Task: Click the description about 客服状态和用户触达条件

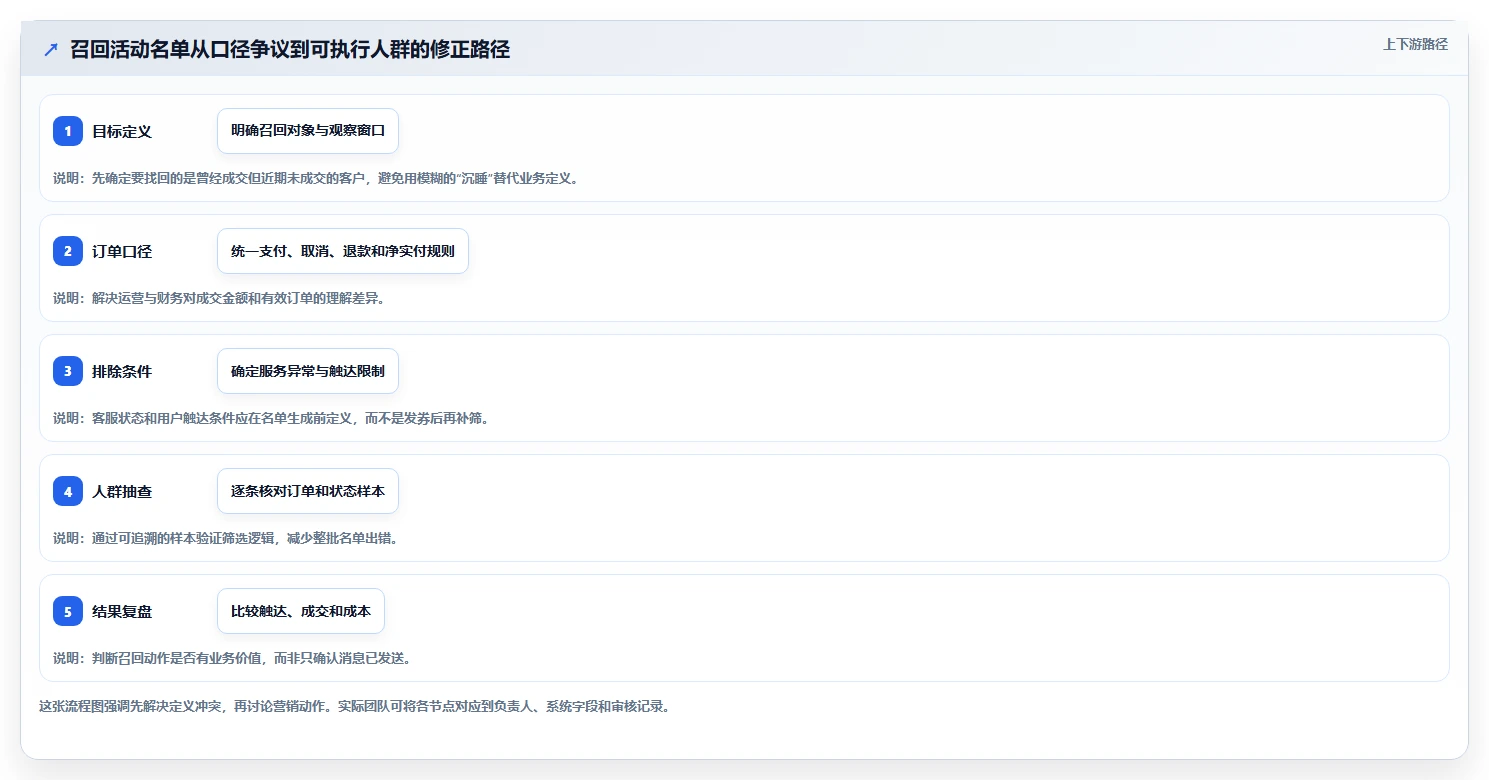Action: (x=271, y=418)
